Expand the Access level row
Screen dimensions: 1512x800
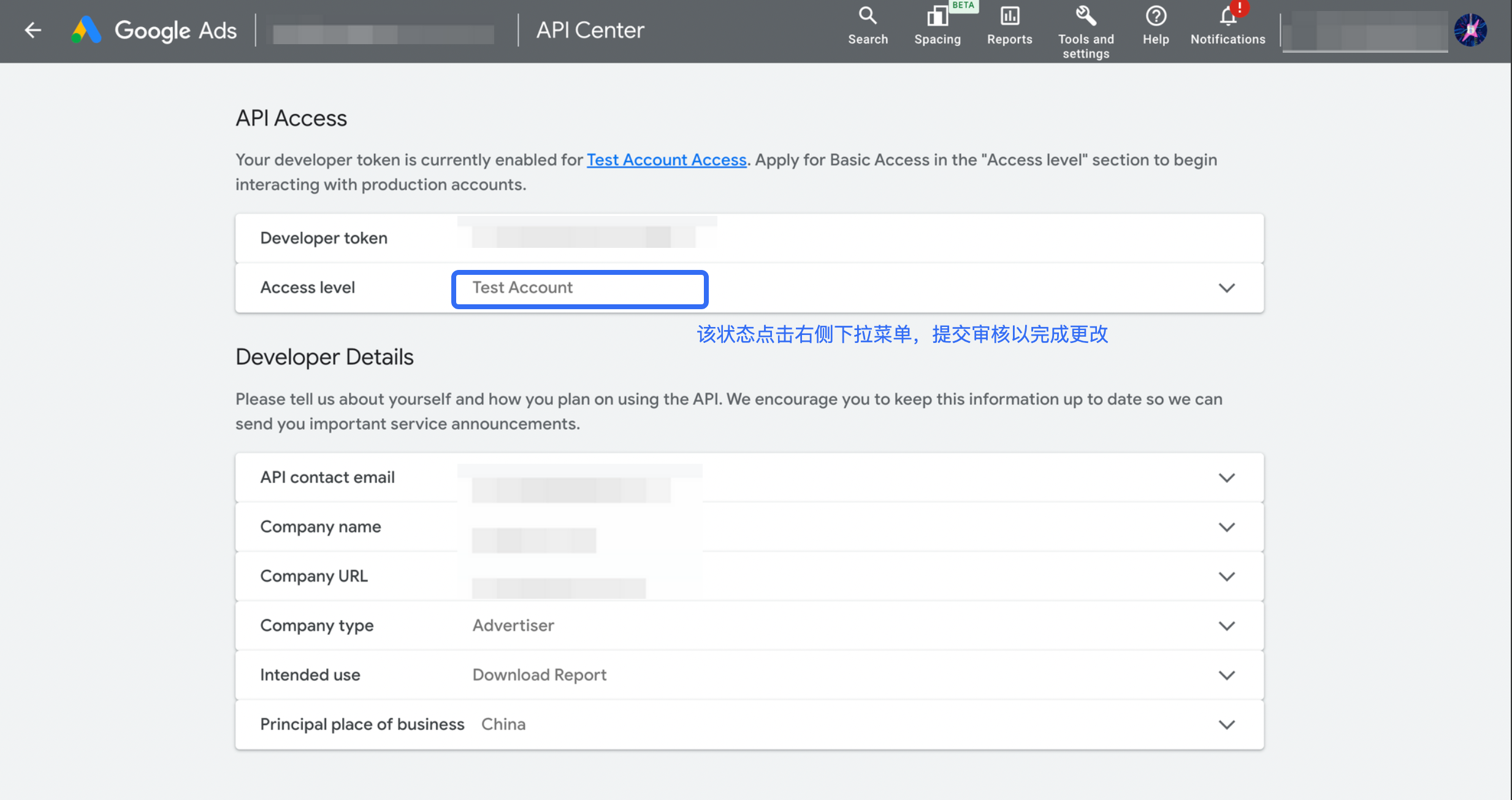1226,288
